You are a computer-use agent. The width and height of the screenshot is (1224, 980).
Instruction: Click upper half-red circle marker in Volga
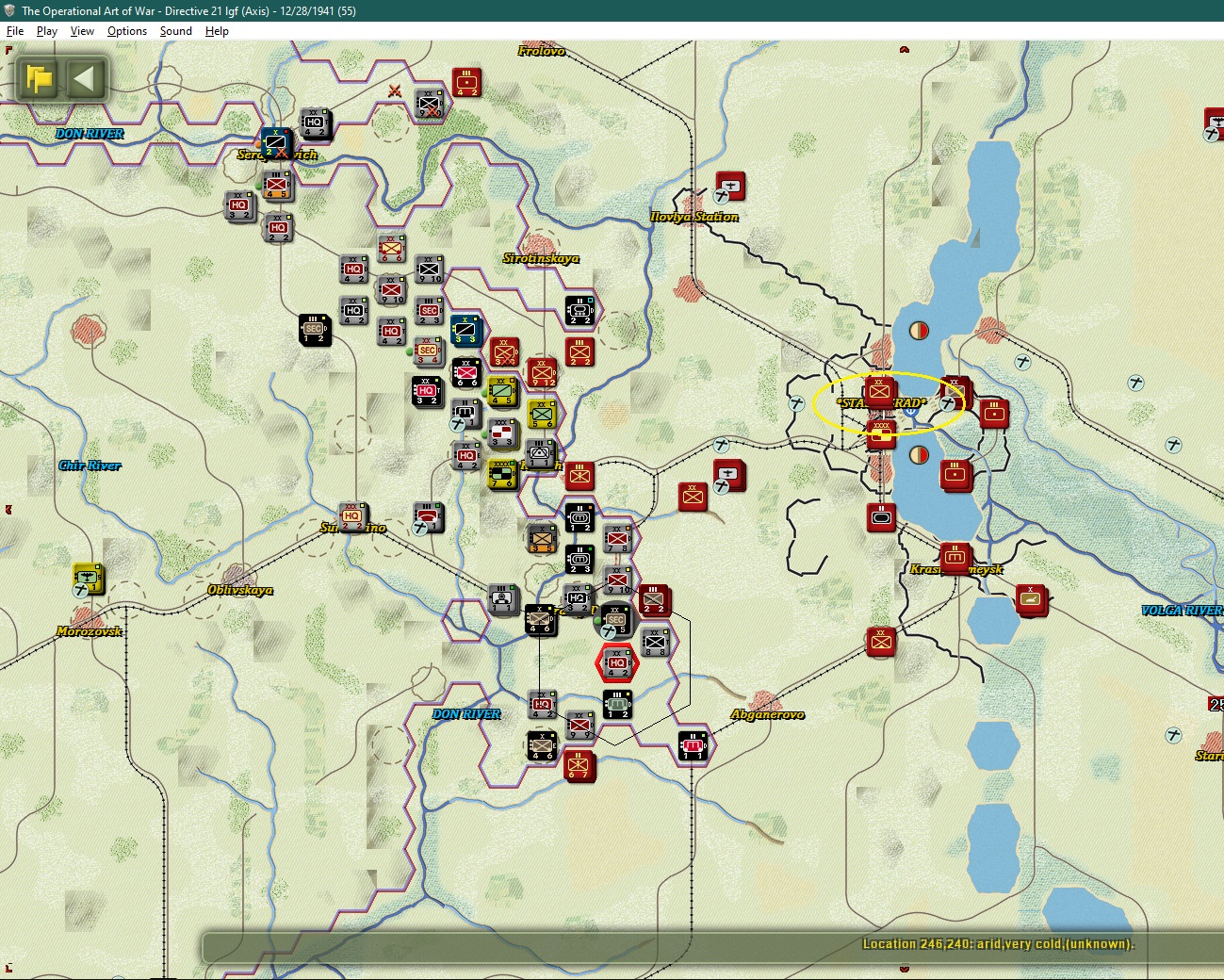pos(919,331)
